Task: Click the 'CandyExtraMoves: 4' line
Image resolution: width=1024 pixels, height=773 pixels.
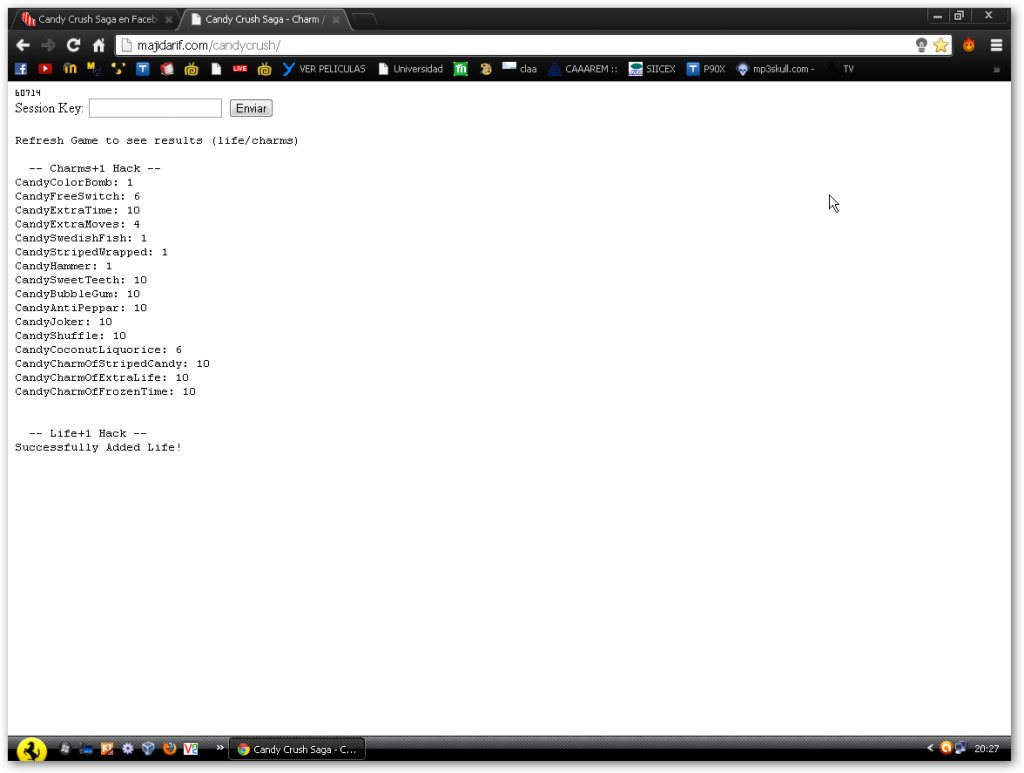Action: tap(78, 224)
